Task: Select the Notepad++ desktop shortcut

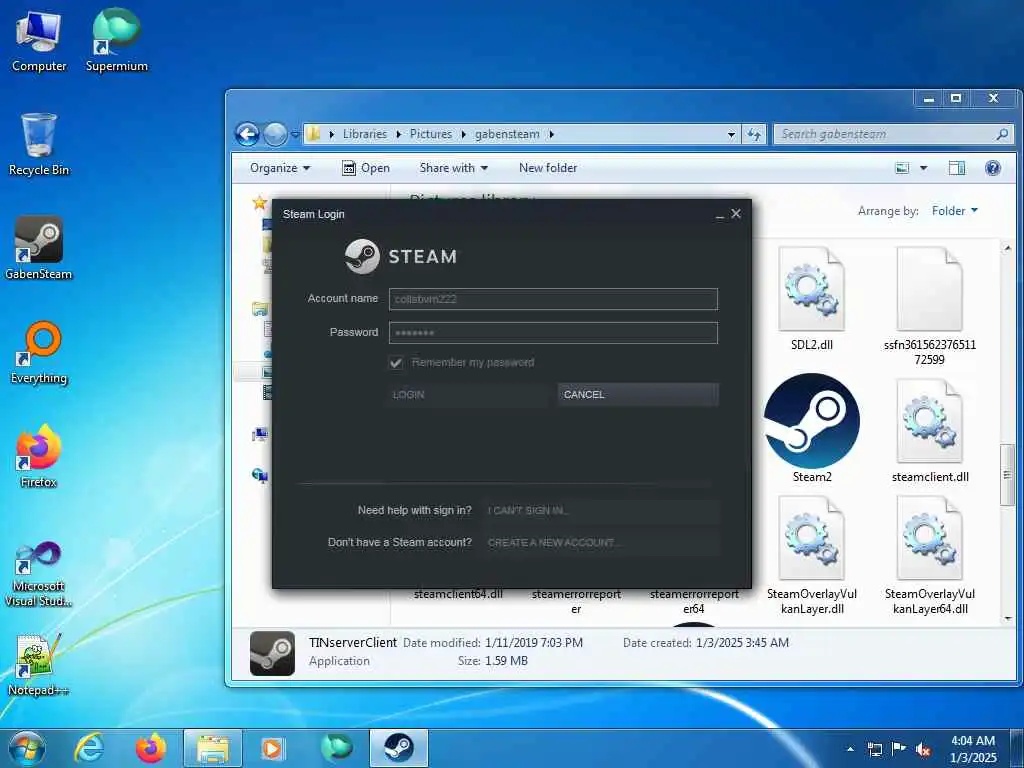Action: tap(39, 665)
